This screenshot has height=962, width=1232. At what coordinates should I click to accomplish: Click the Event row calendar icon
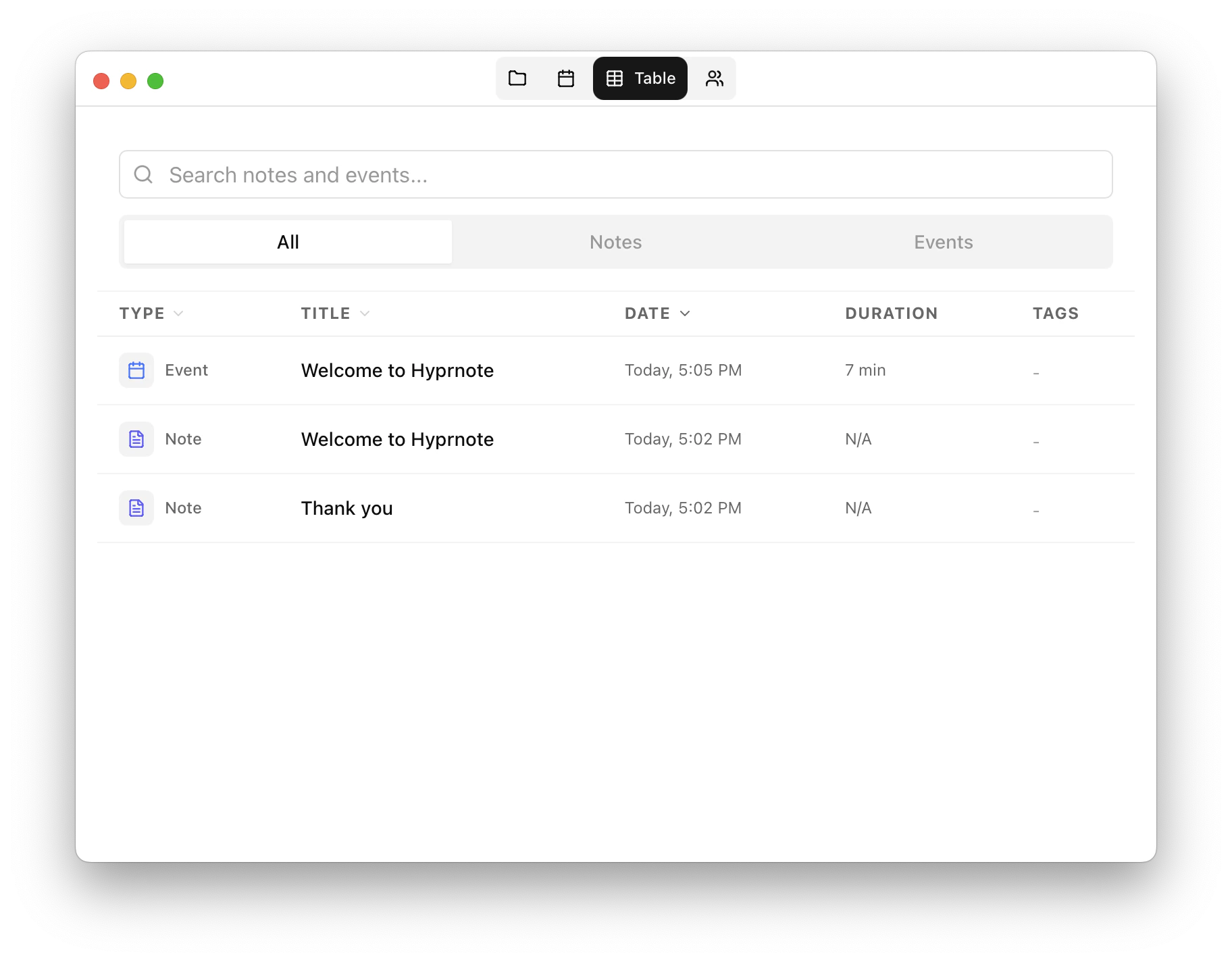[x=136, y=370]
